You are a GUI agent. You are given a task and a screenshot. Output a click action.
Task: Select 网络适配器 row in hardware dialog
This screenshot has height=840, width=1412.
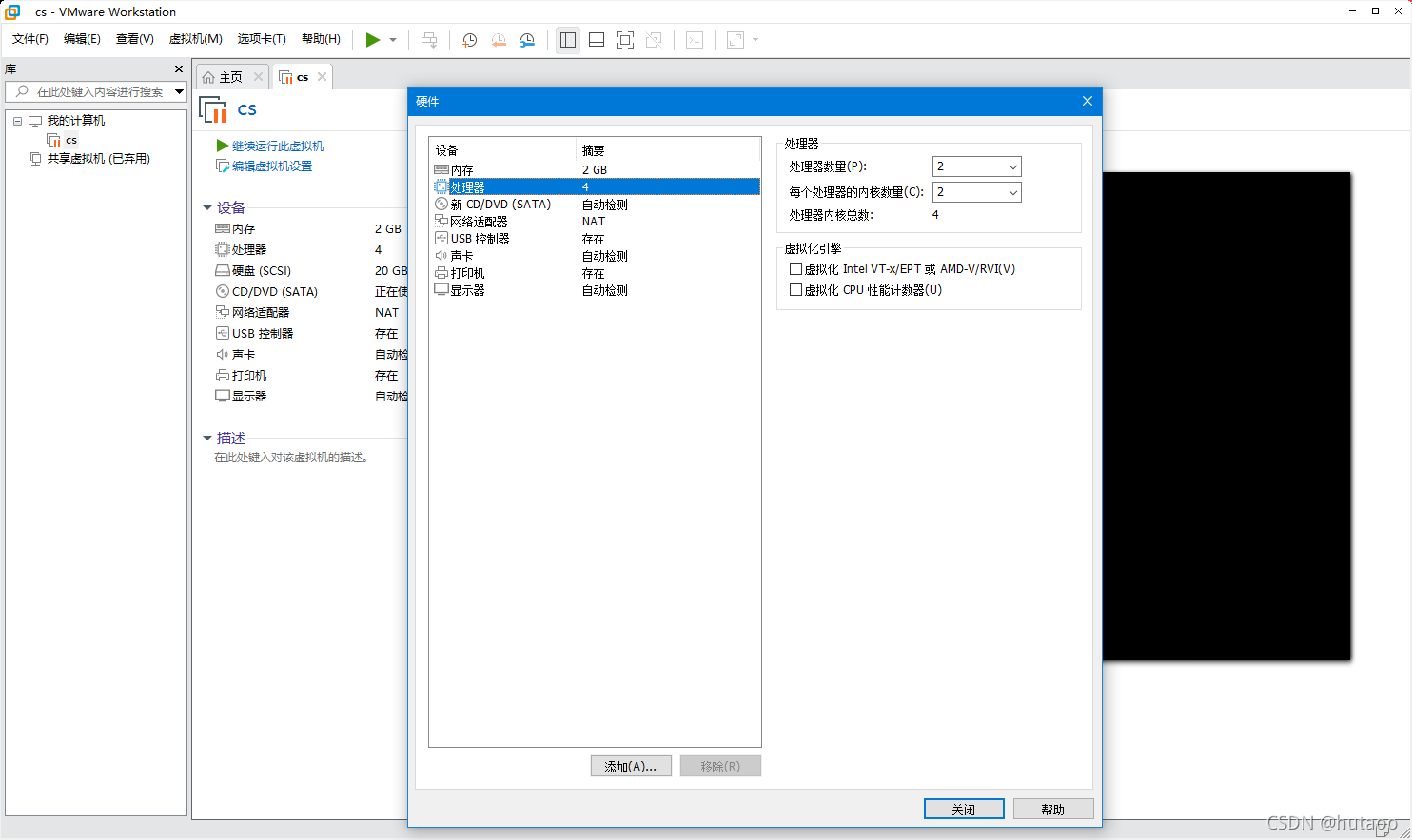click(x=595, y=221)
